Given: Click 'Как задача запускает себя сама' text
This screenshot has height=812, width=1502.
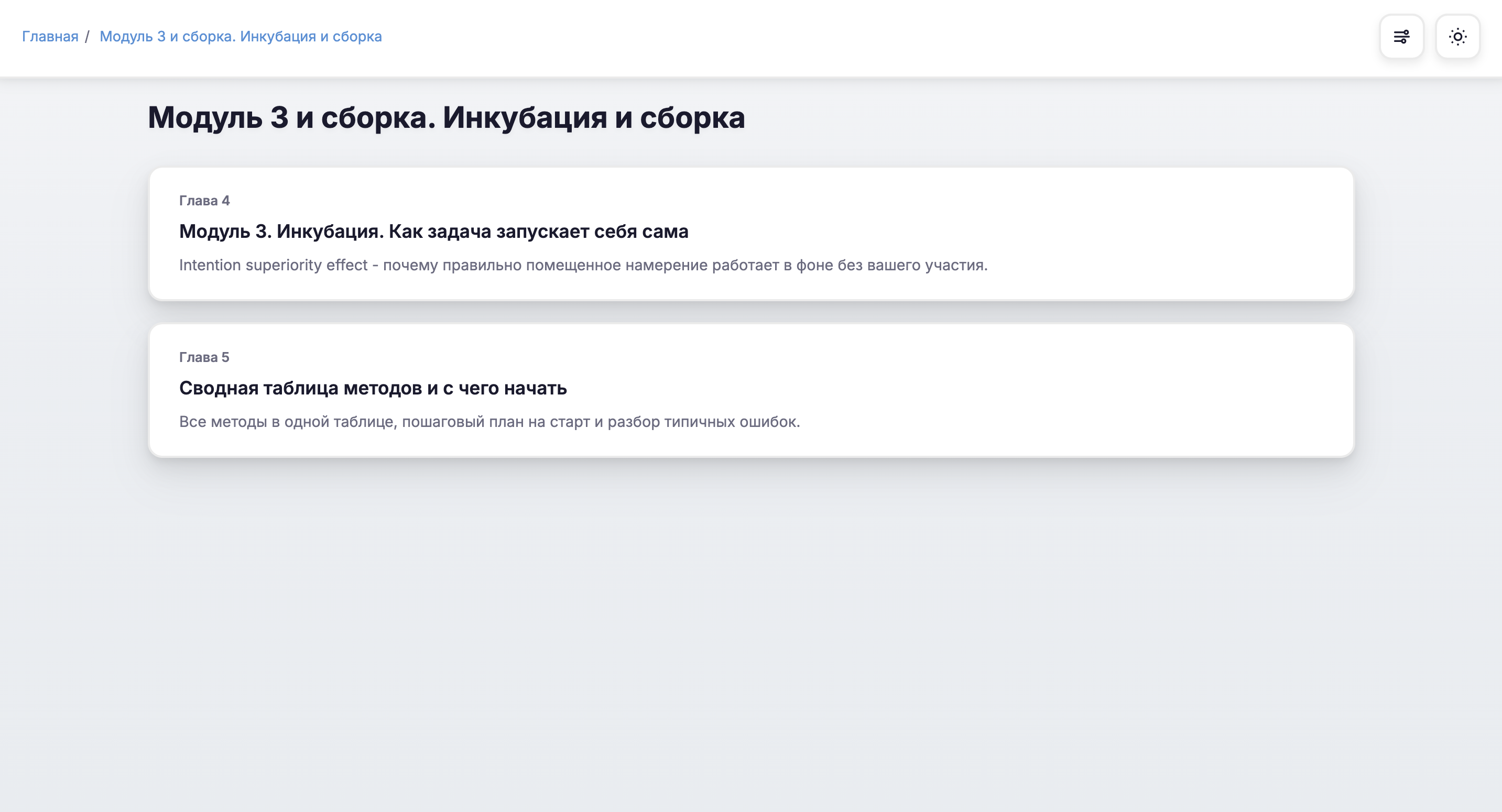Looking at the screenshot, I should point(538,232).
